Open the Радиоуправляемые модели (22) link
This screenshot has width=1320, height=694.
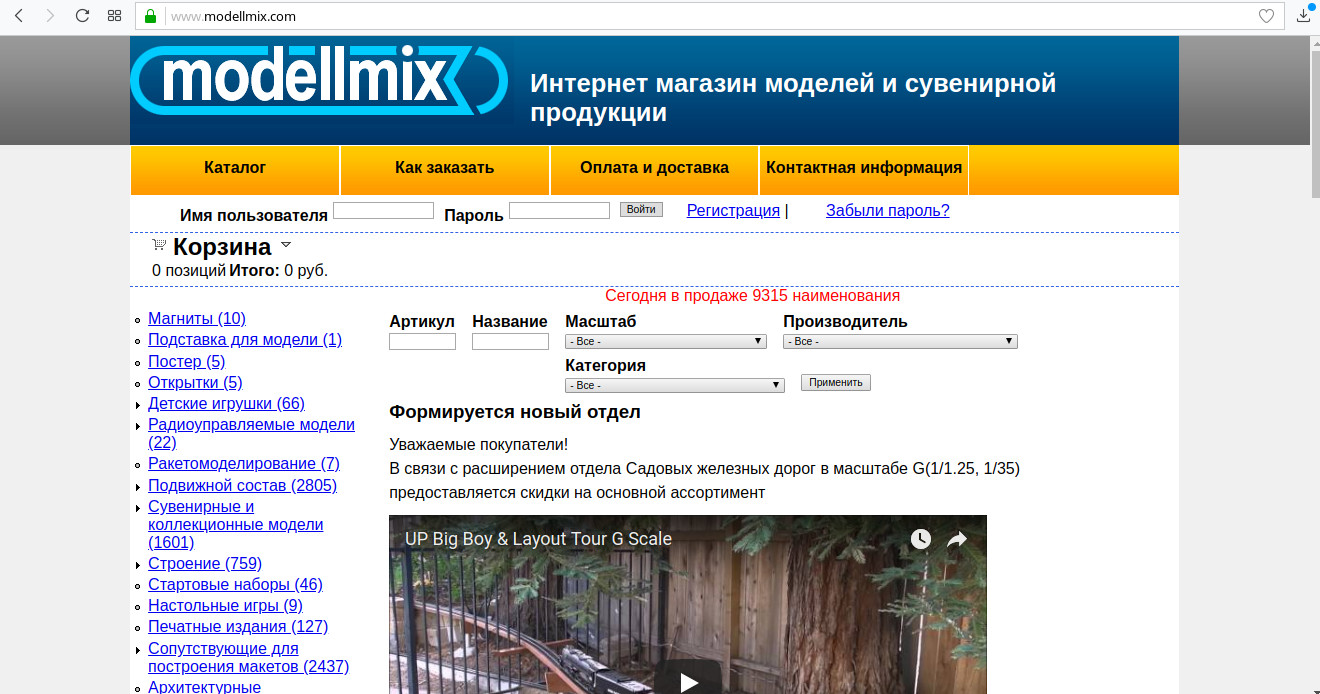pos(251,433)
